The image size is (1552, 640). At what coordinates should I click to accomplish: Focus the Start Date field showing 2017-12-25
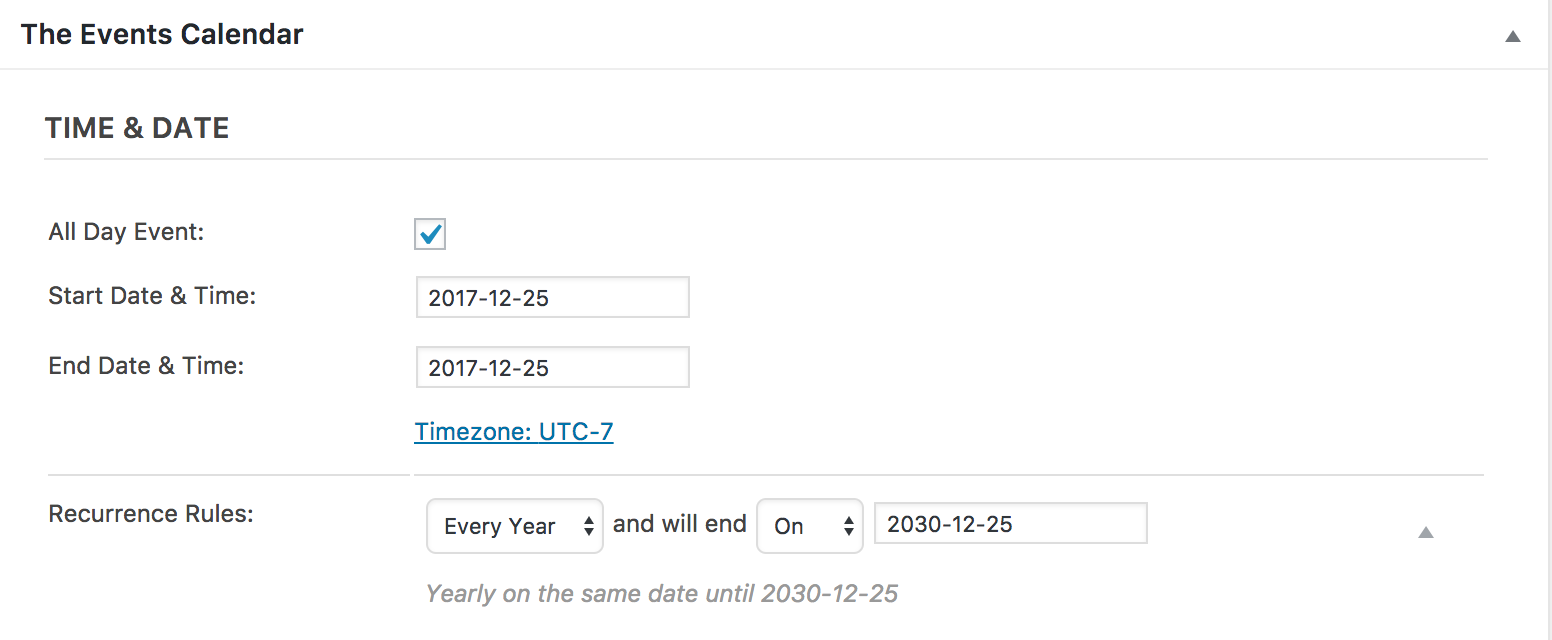(553, 297)
